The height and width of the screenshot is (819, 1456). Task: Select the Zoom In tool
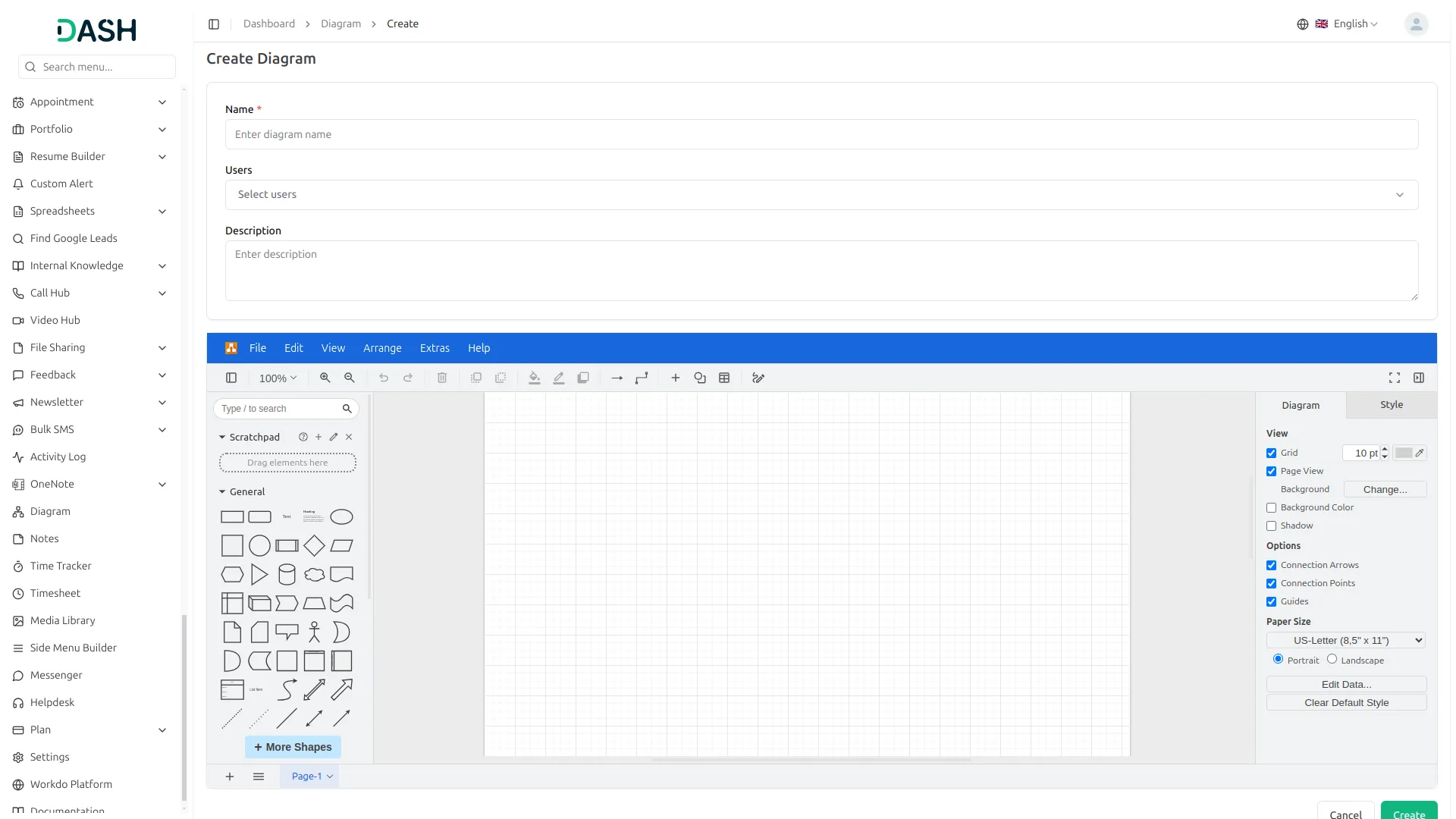325,378
